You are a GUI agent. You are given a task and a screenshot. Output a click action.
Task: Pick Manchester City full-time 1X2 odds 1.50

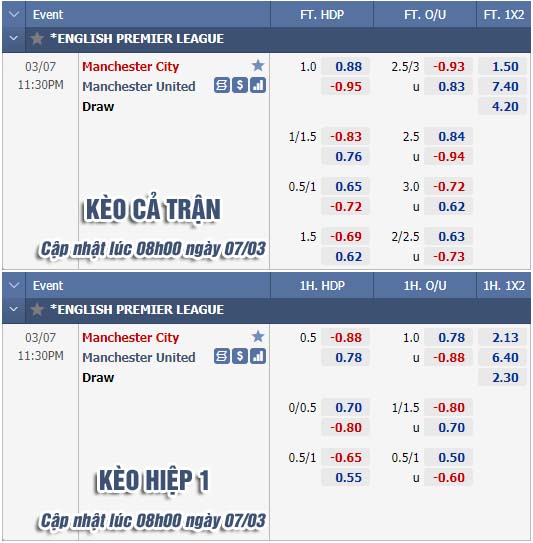[505, 66]
